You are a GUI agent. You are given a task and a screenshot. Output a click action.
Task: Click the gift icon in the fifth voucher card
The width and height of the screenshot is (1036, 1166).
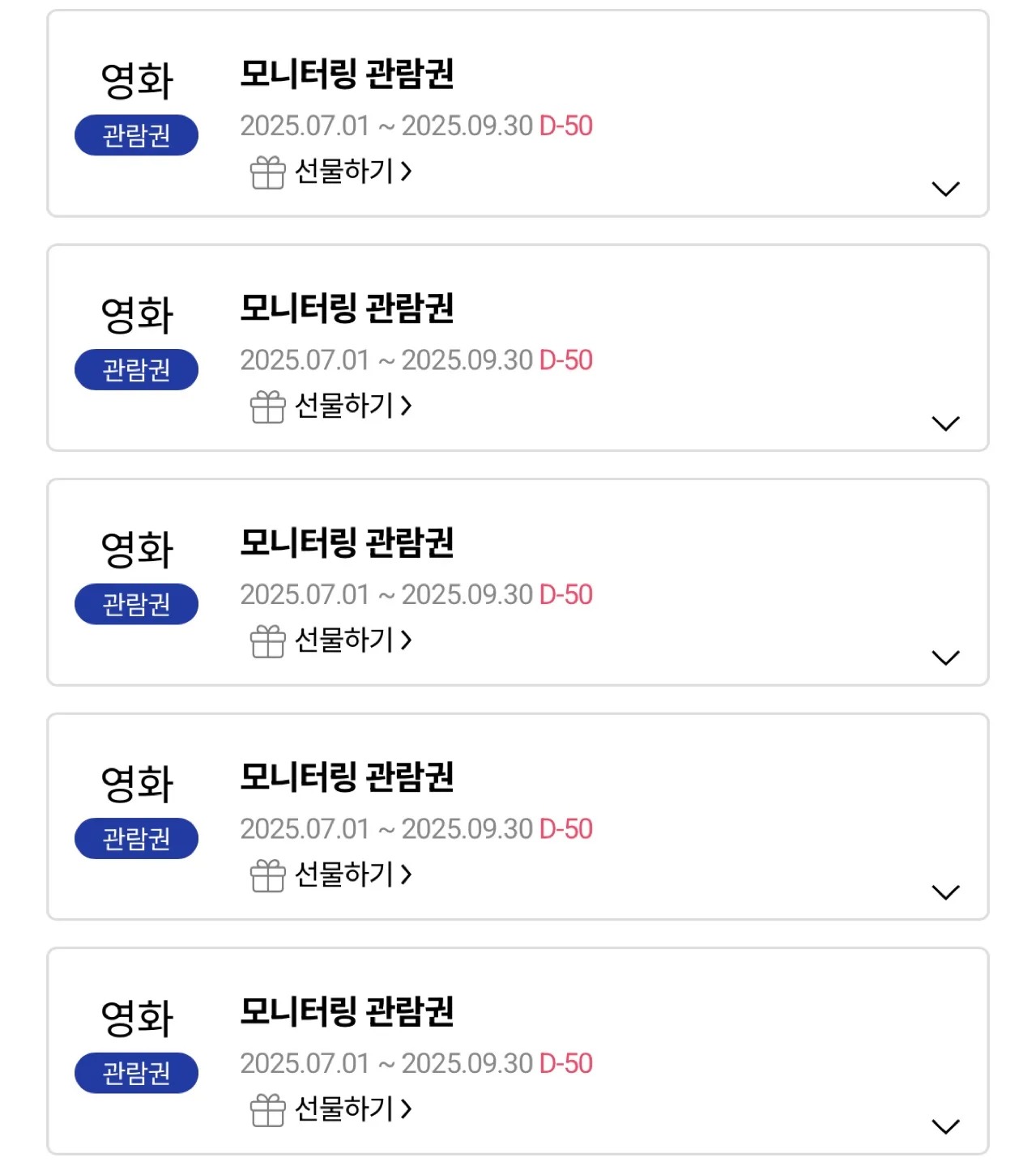point(267,1109)
